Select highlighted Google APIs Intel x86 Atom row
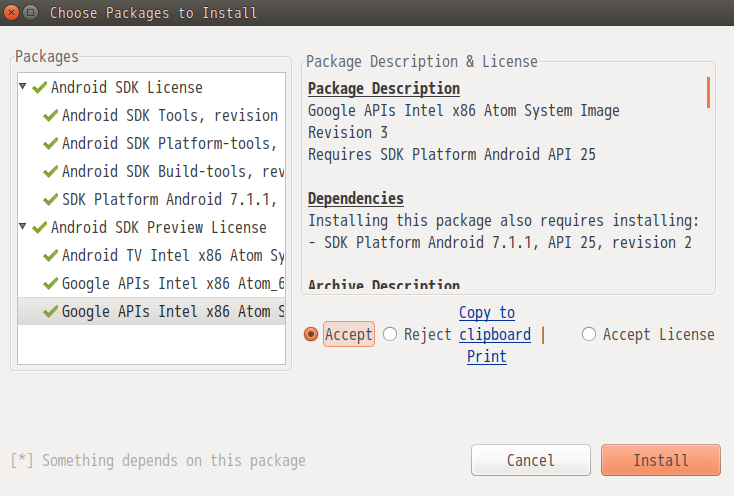Image resolution: width=734 pixels, height=496 pixels. click(151, 312)
